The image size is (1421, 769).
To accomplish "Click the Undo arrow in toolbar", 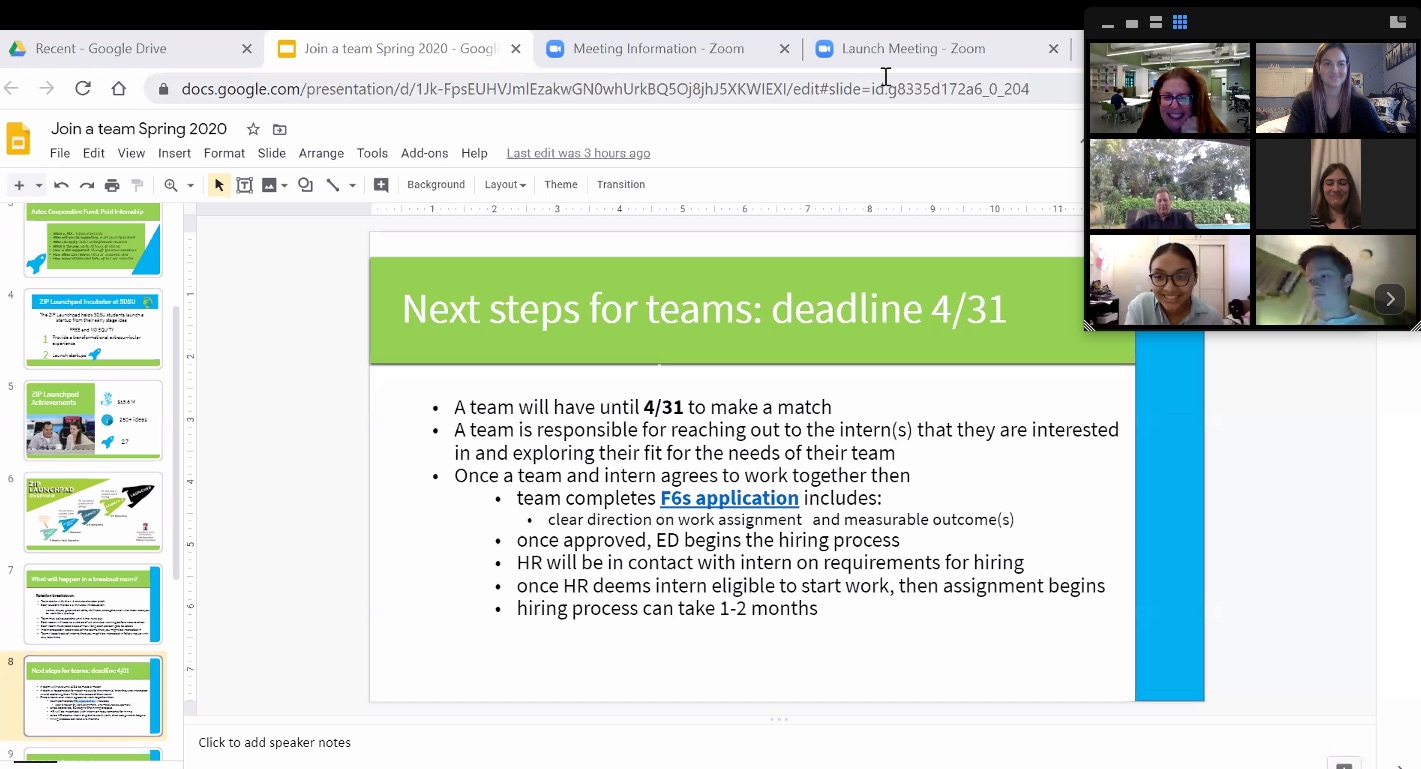I will [x=61, y=185].
